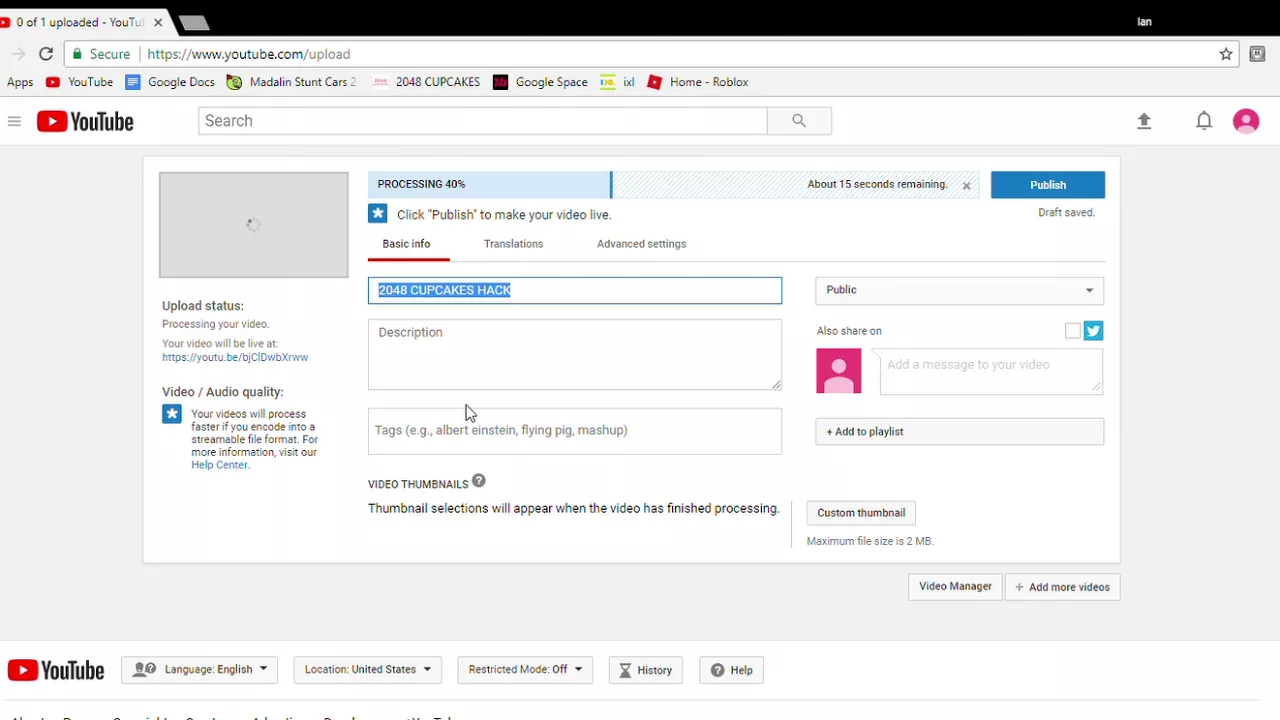Open the Public privacy dropdown

pyautogui.click(x=960, y=290)
